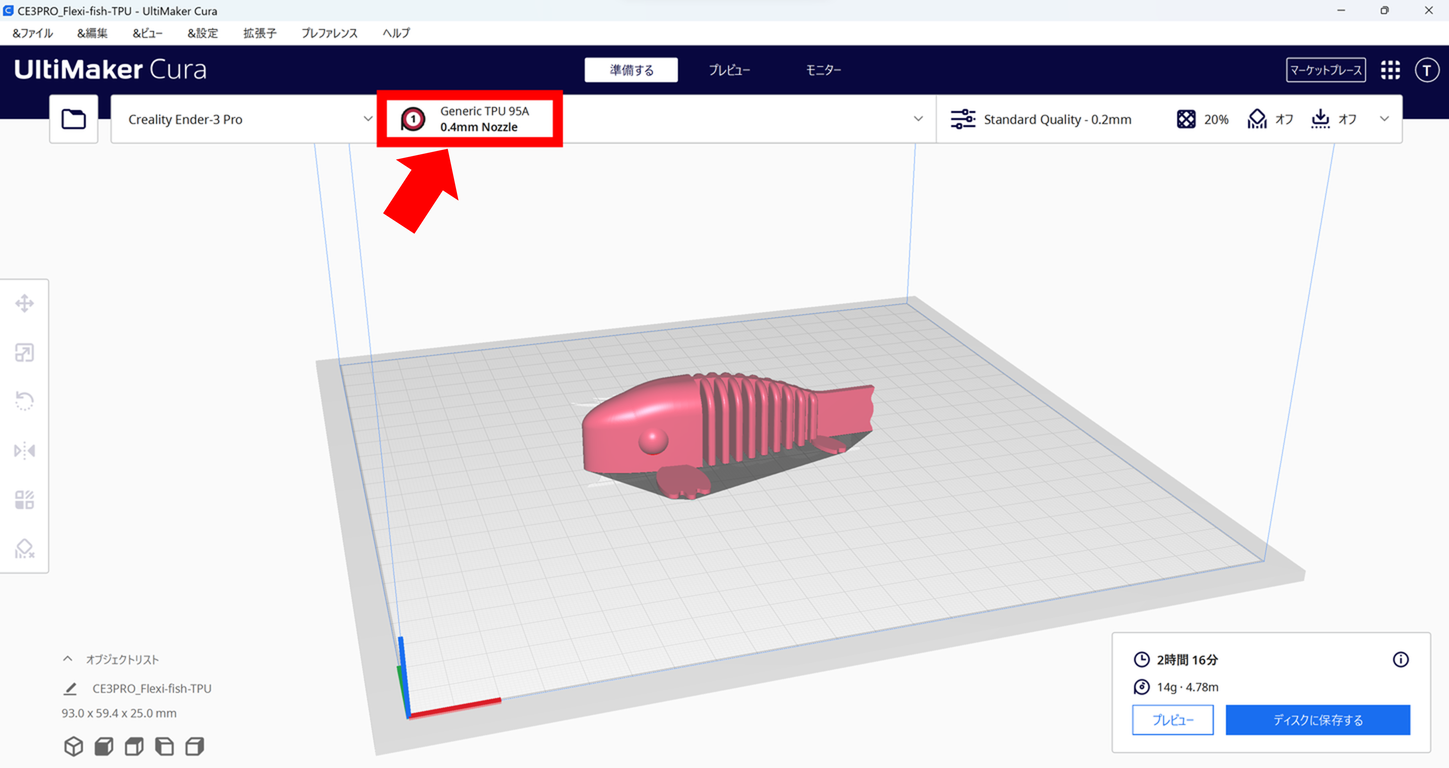Screen dimensions: 1449x768
Task: Click the pencil icon beside CE3PRO_Flexi-fish-TPU
Action: (70, 689)
